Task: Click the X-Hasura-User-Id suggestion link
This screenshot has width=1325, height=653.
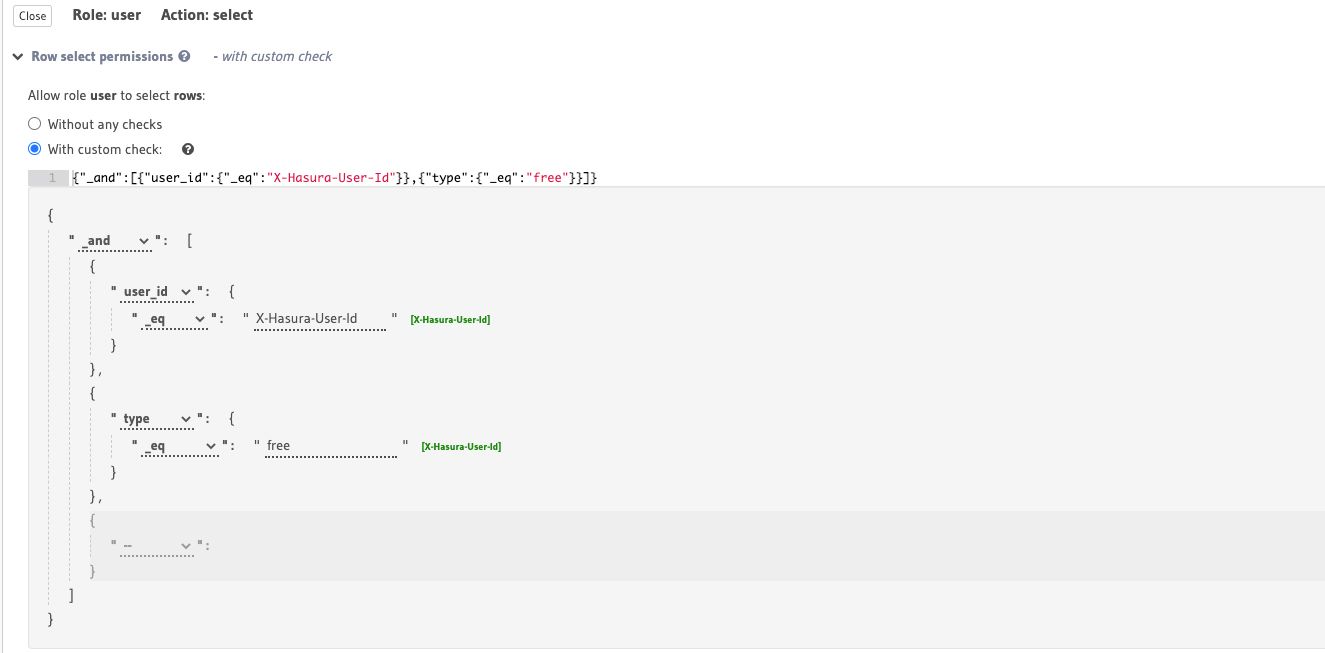Action: pyautogui.click(x=450, y=319)
